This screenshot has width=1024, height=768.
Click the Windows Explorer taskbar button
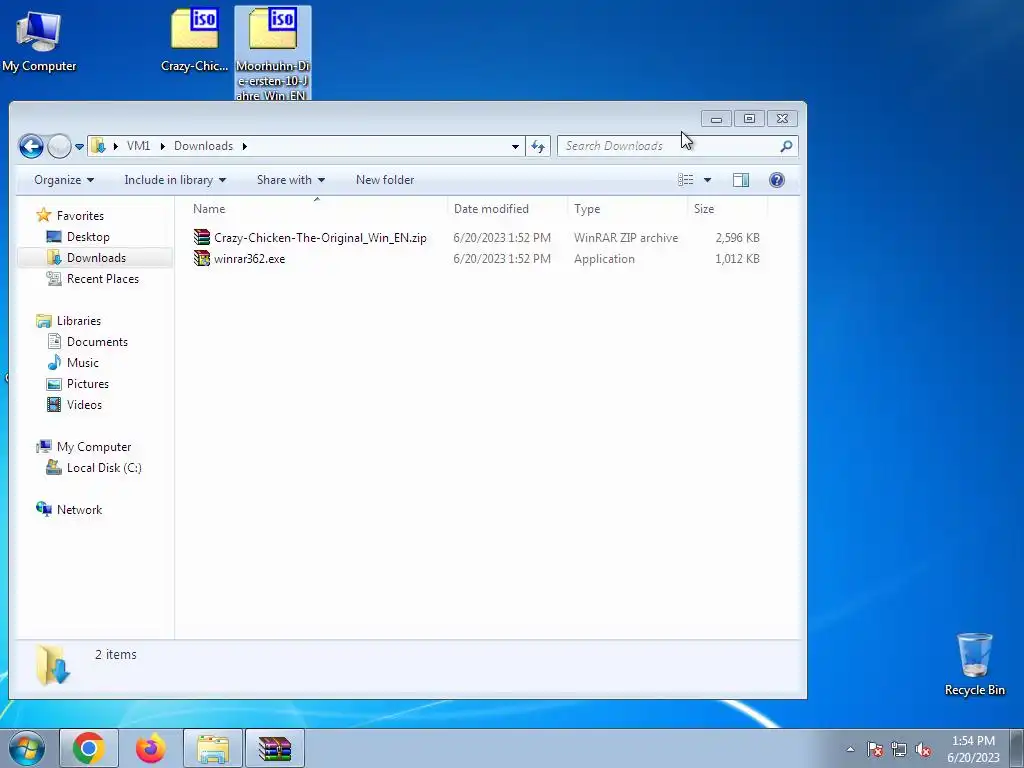[213, 748]
